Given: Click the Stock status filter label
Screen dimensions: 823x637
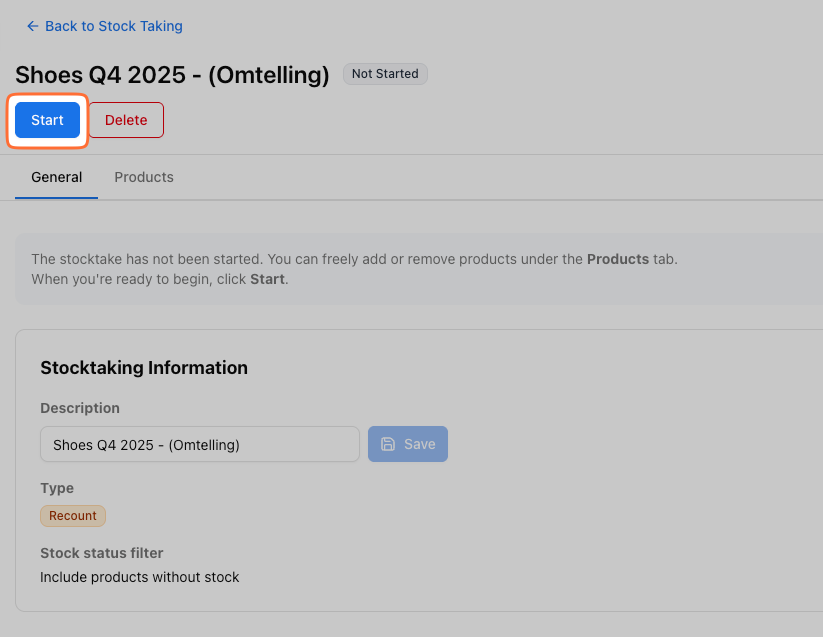Looking at the screenshot, I should pos(101,553).
